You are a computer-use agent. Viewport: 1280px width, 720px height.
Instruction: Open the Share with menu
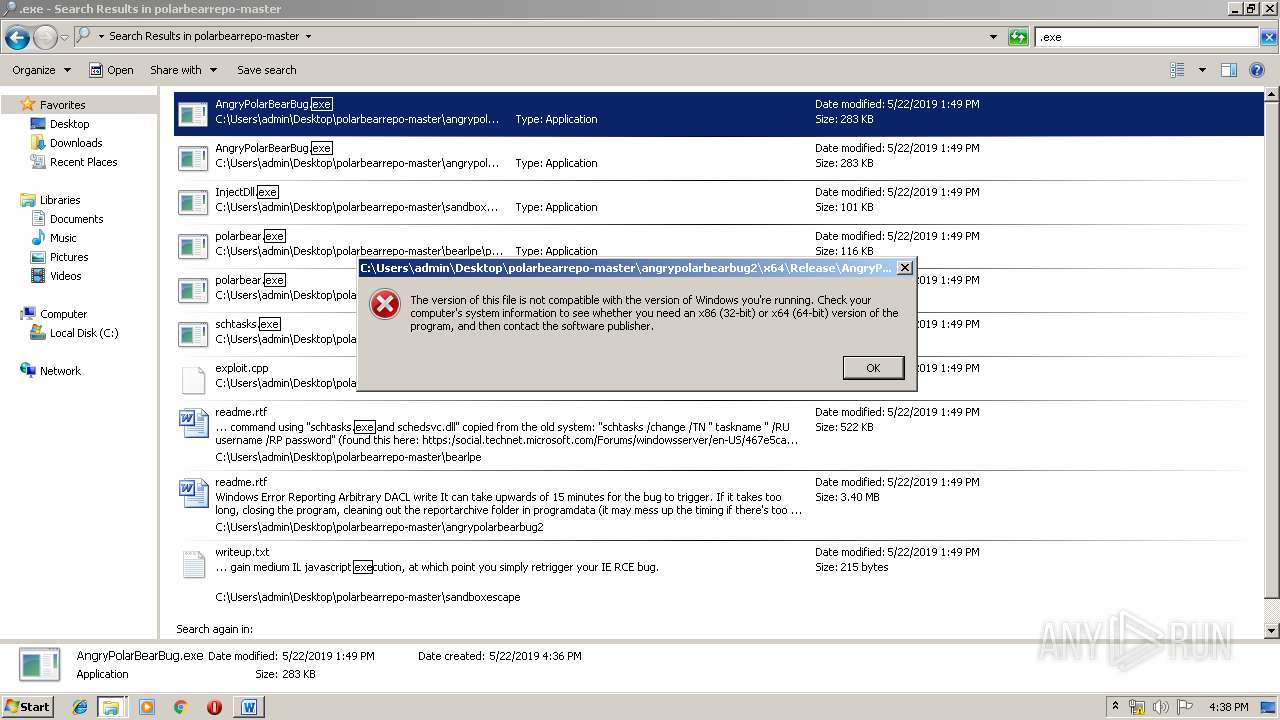(183, 70)
